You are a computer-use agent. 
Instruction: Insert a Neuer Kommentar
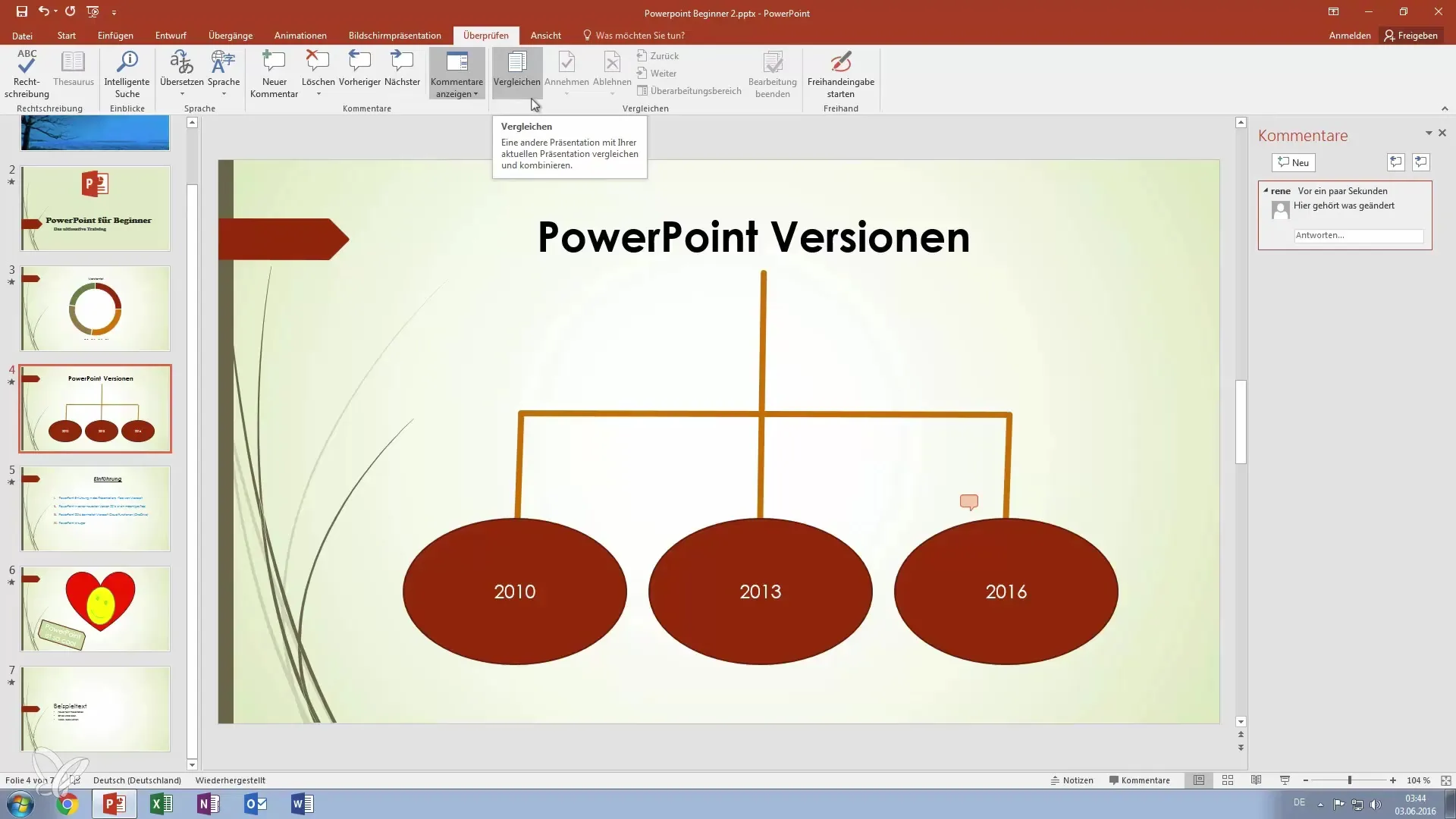point(274,74)
